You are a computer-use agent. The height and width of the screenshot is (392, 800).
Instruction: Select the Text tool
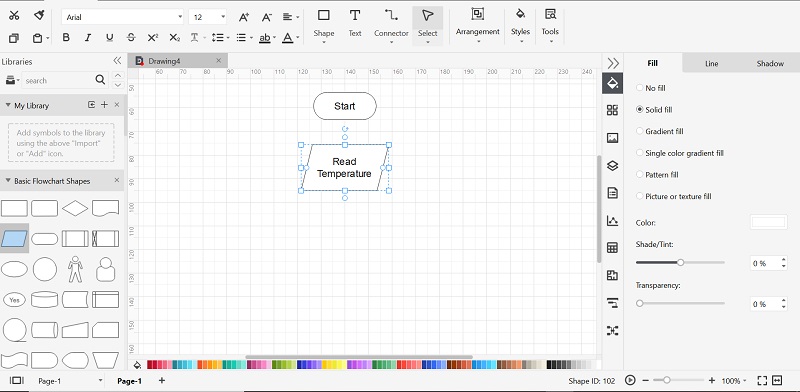pyautogui.click(x=355, y=23)
